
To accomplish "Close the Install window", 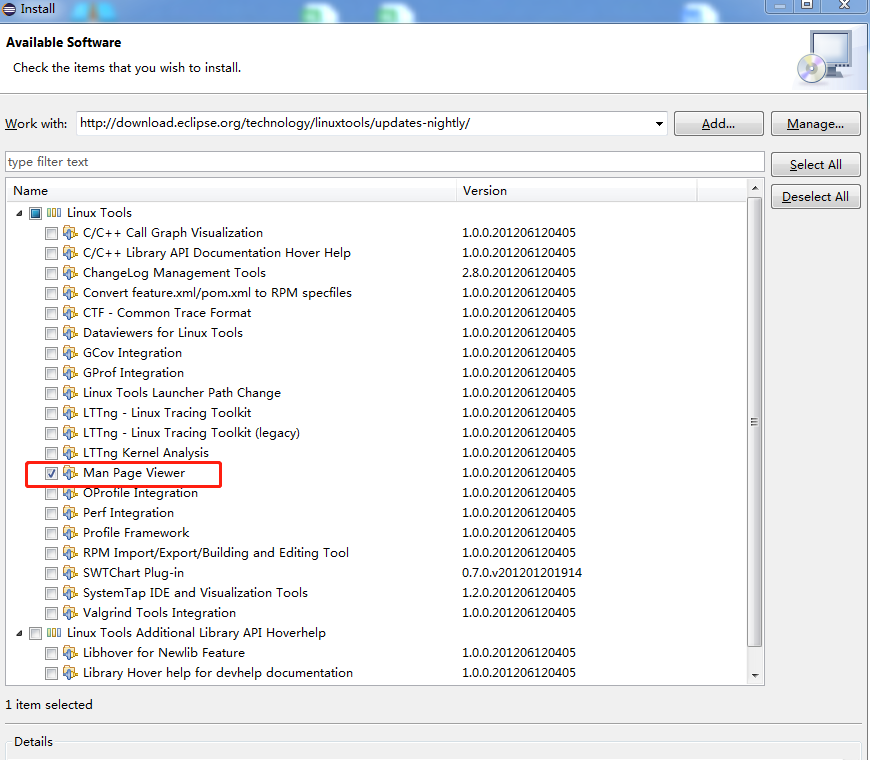I will [844, 5].
